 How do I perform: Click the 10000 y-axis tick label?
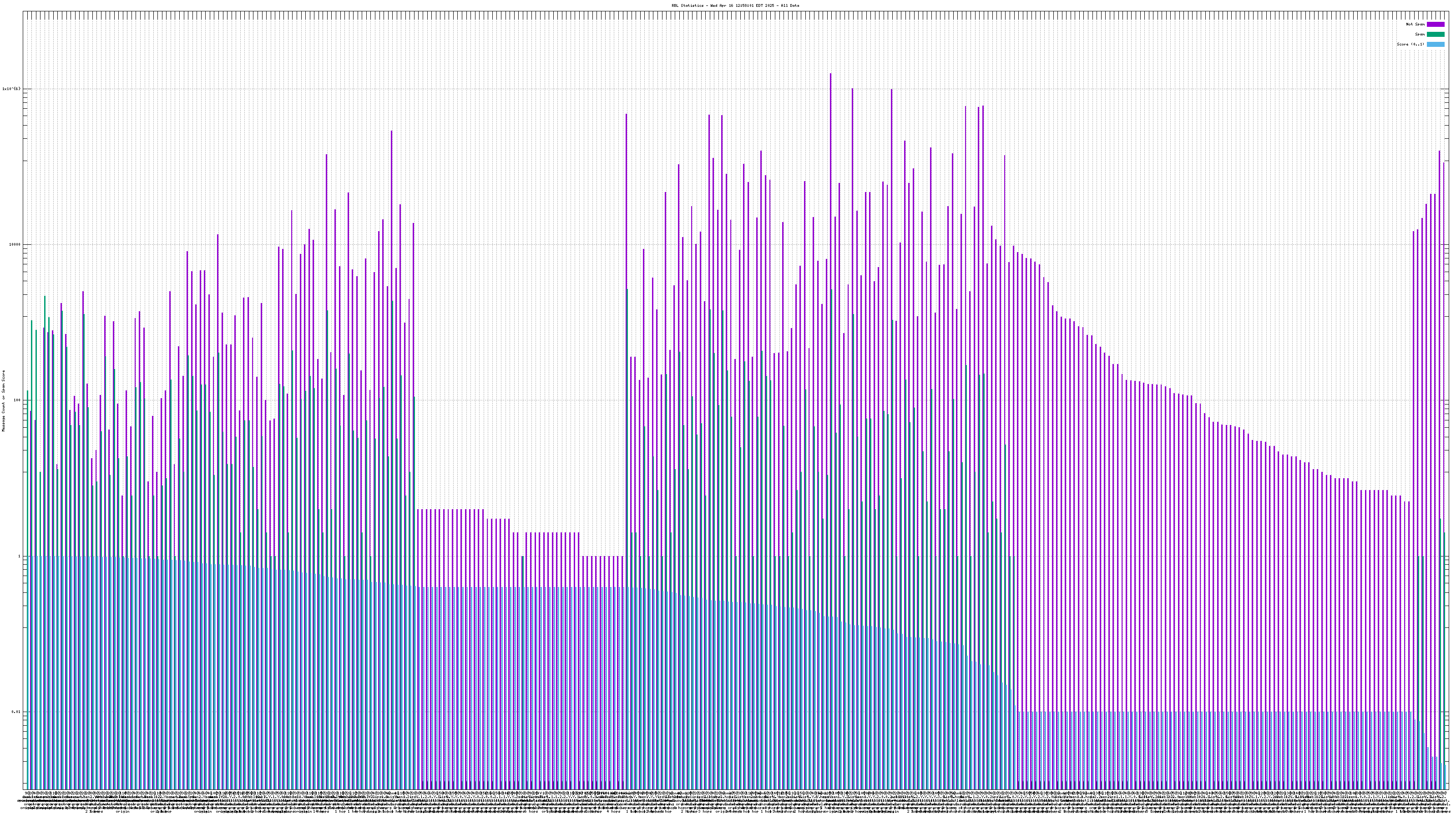(x=14, y=245)
